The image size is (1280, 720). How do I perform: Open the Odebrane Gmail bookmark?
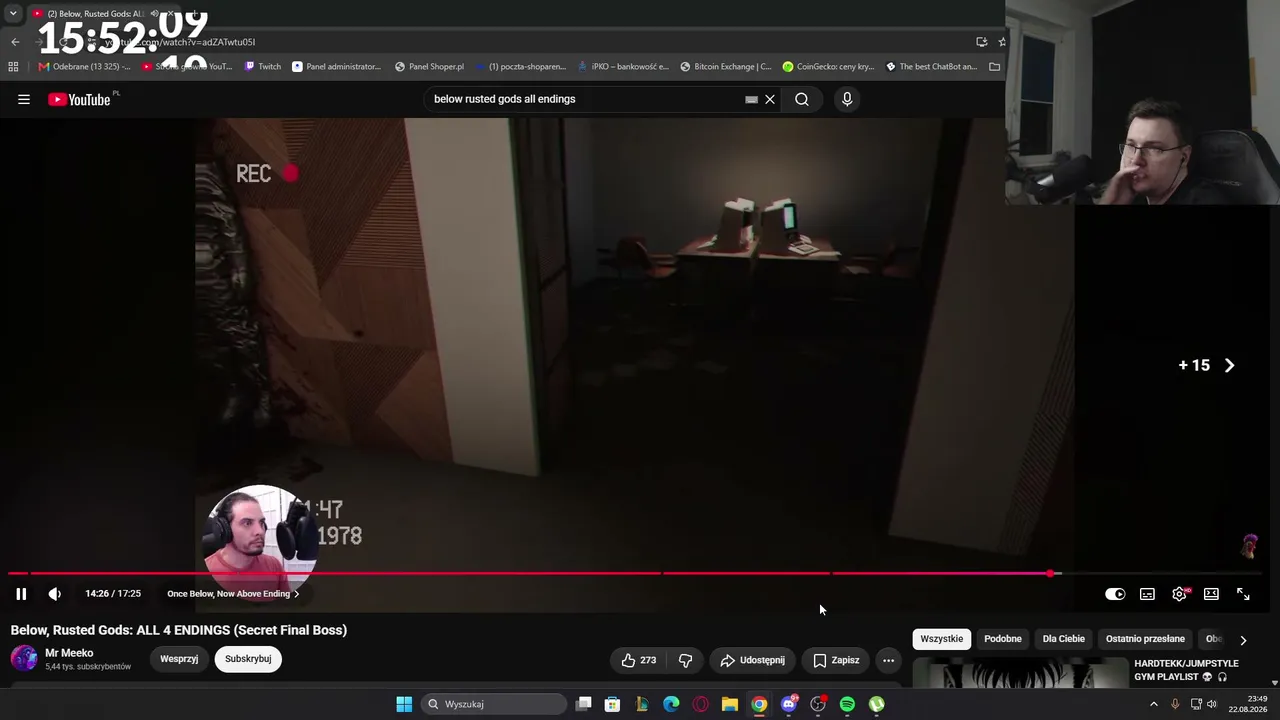pyautogui.click(x=85, y=67)
